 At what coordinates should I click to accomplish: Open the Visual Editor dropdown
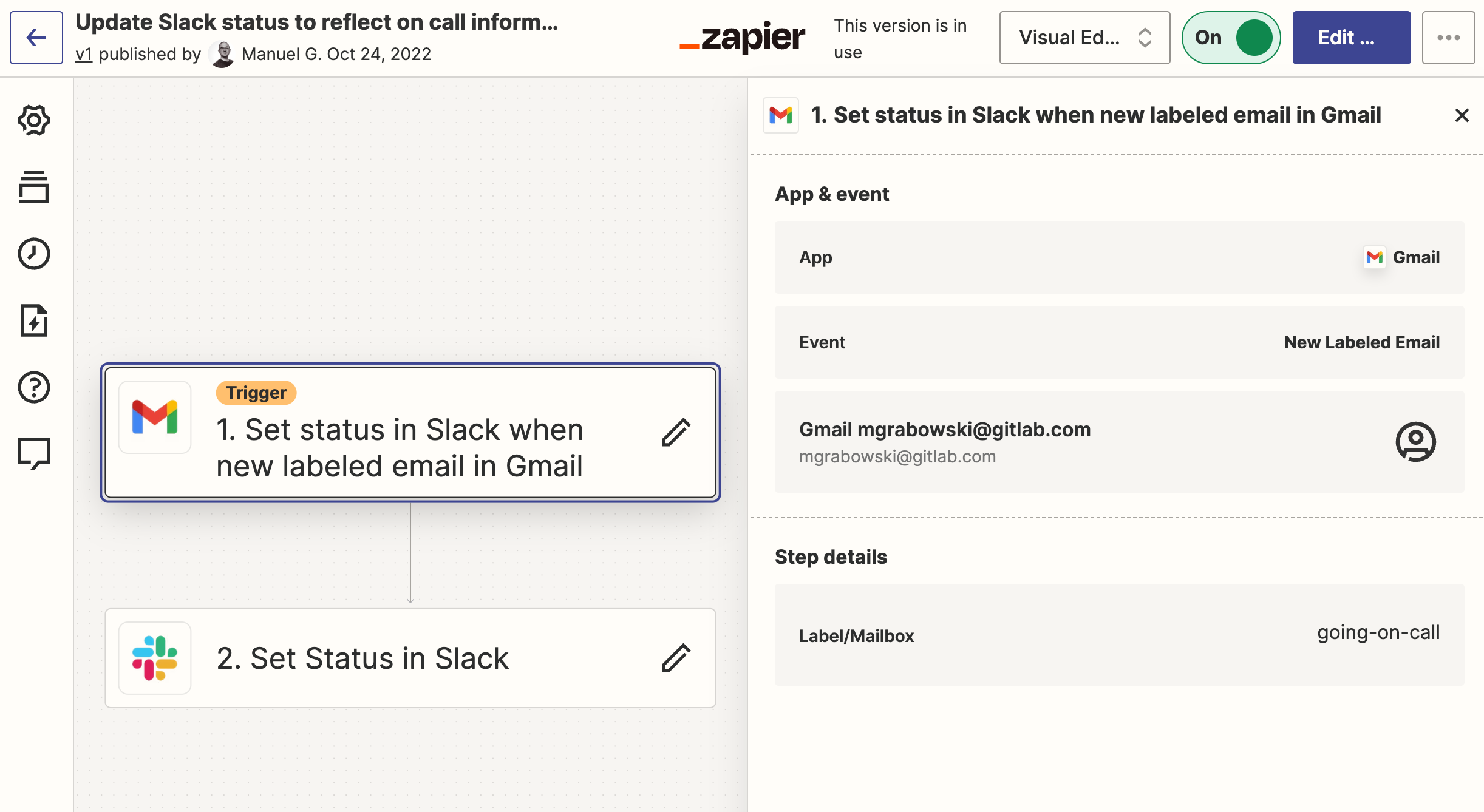[x=1084, y=38]
